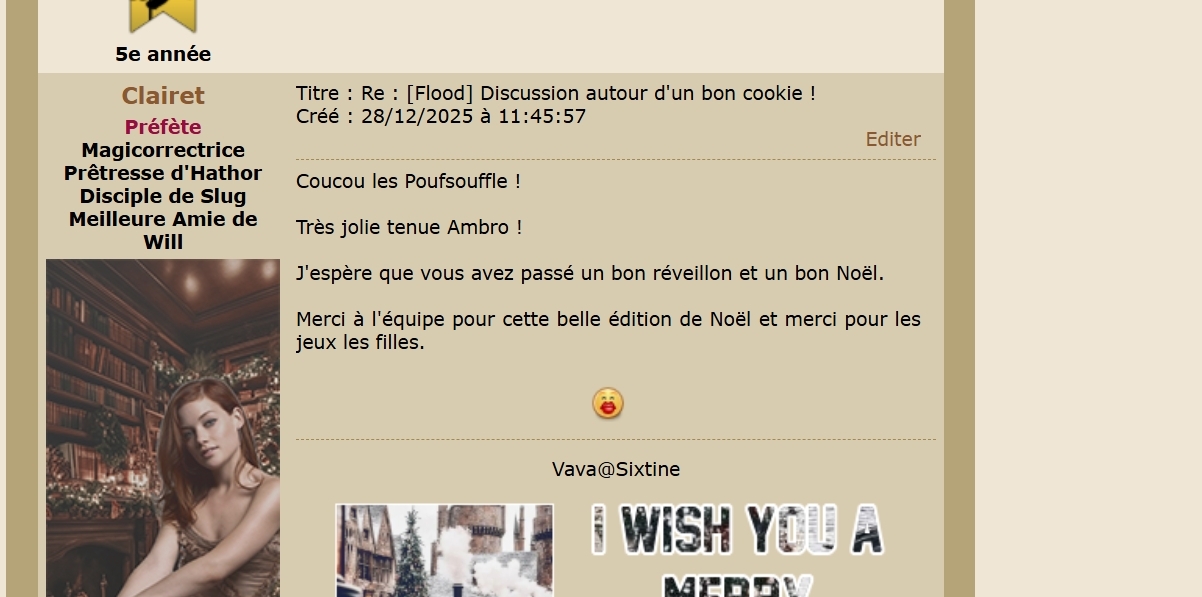
Task: Click the kissing lips smiley emoji
Action: (x=608, y=403)
